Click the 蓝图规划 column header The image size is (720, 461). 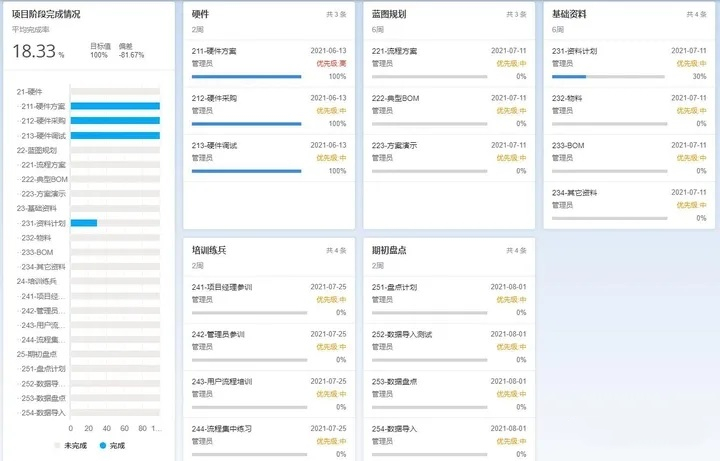click(x=388, y=15)
